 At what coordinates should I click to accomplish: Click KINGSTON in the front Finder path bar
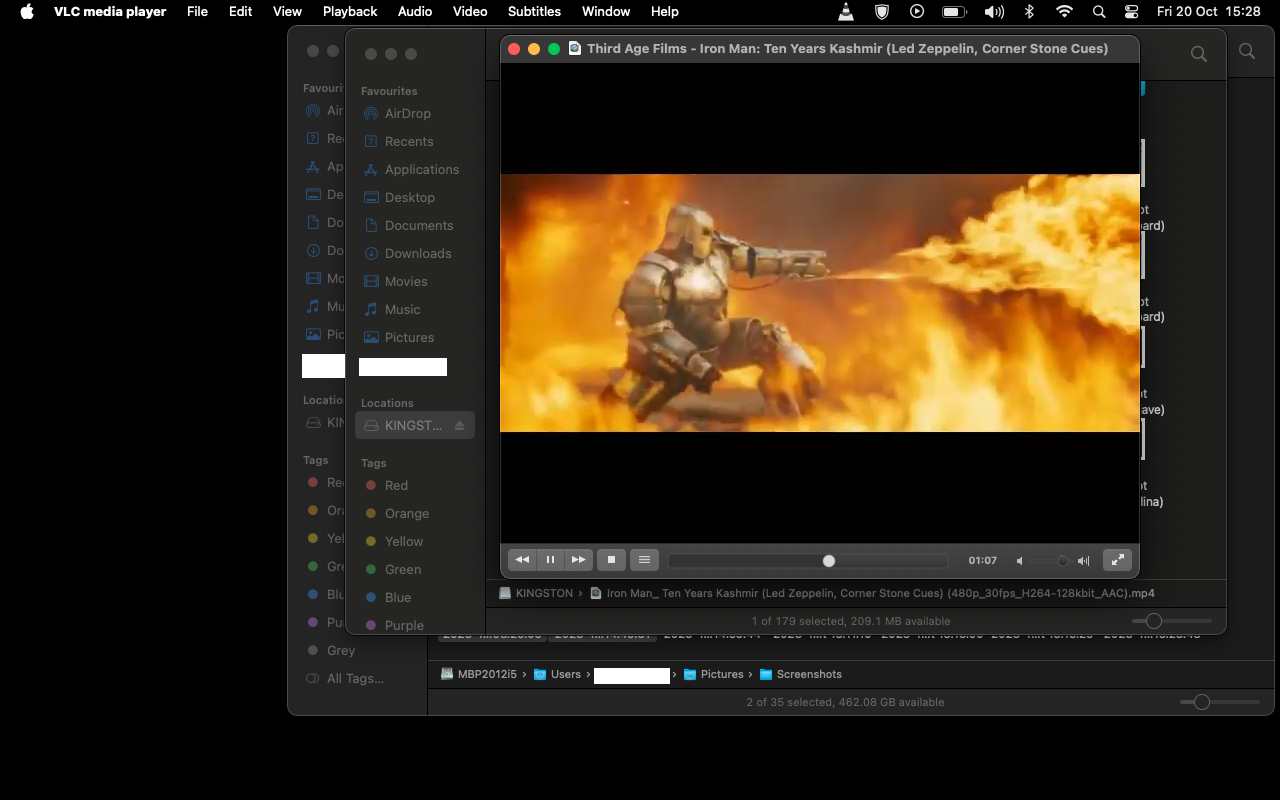[535, 593]
